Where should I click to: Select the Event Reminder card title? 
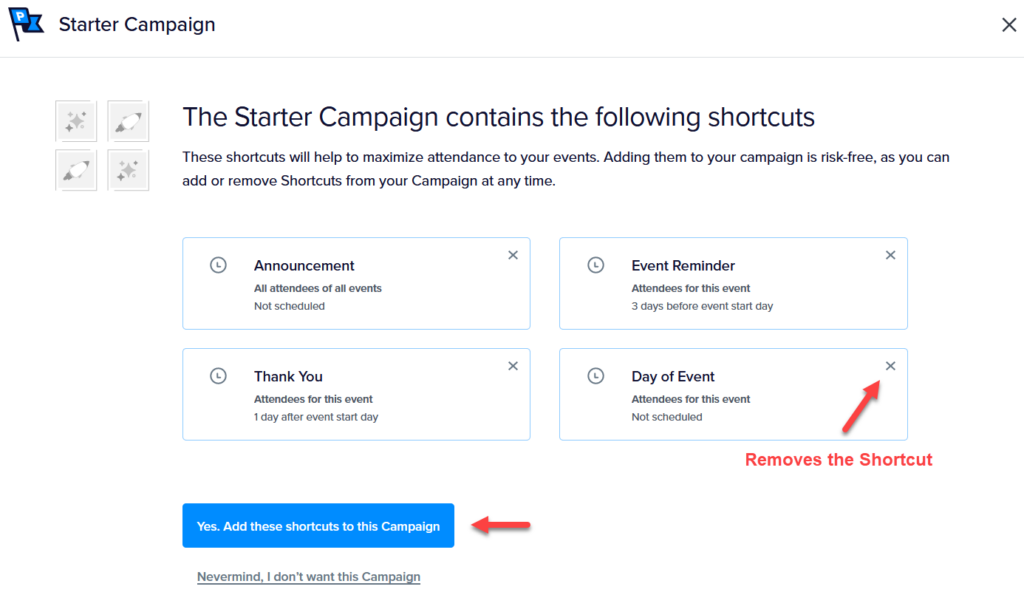pos(683,266)
